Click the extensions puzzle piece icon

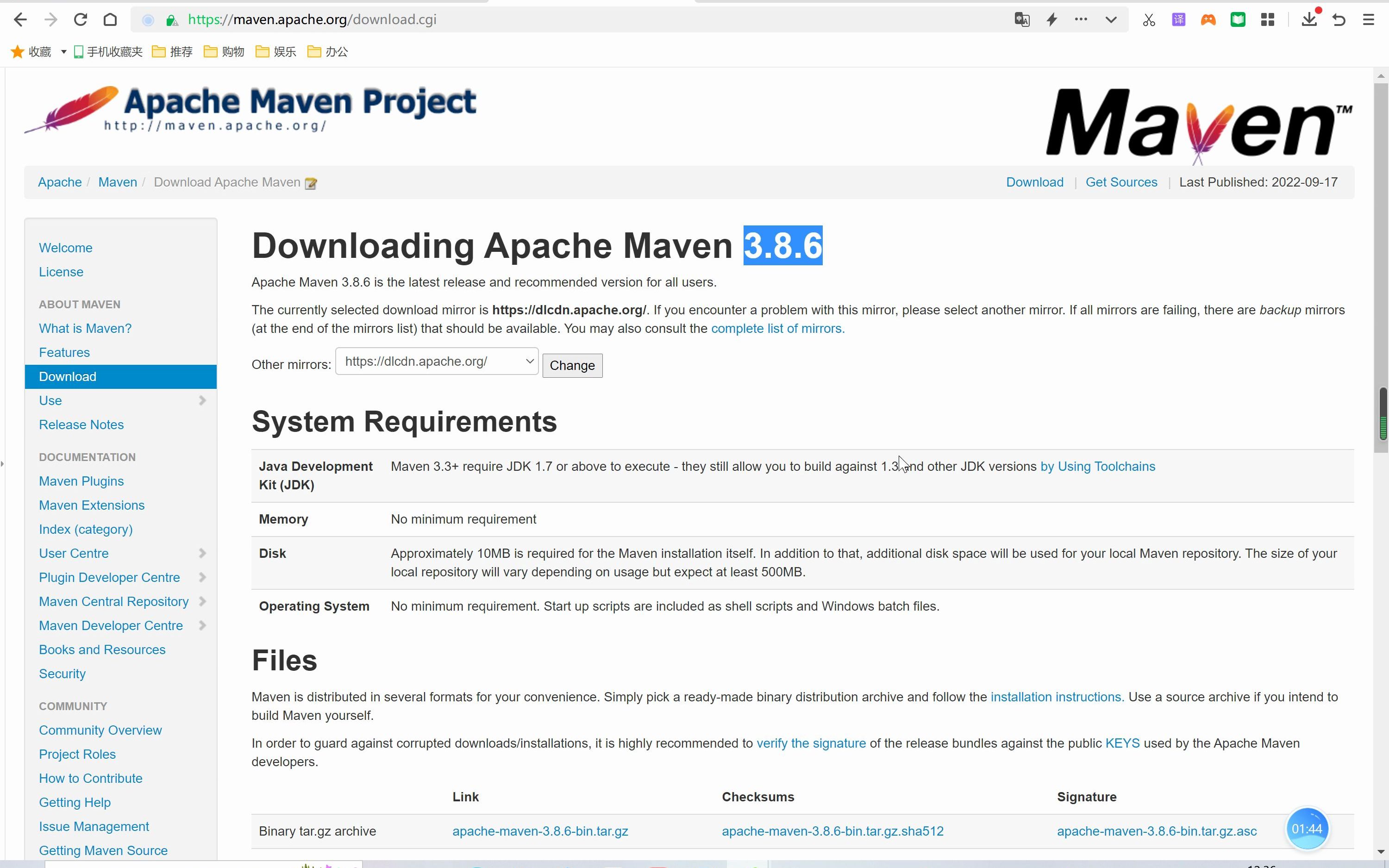1268,19
